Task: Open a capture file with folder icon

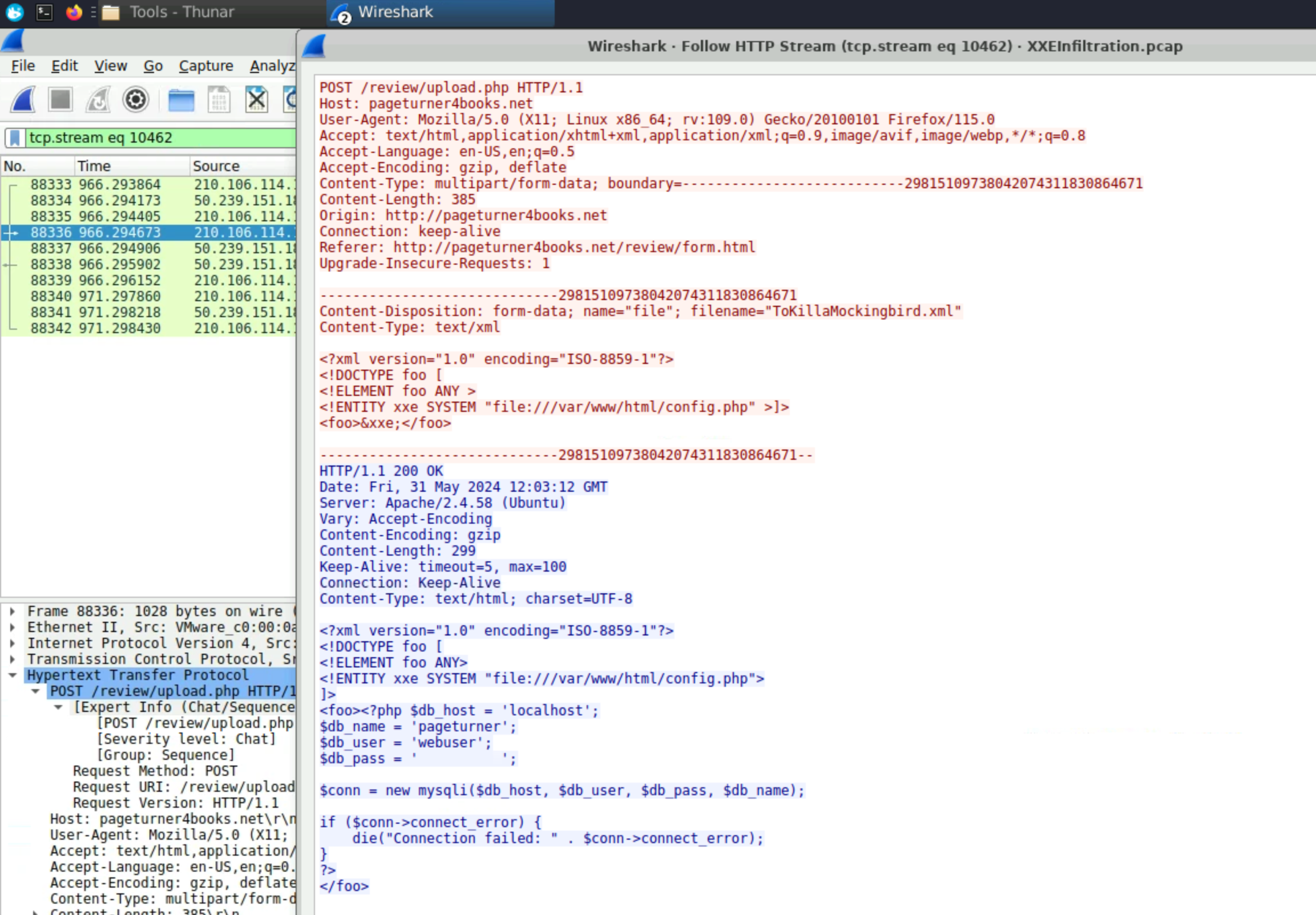Action: (x=181, y=100)
